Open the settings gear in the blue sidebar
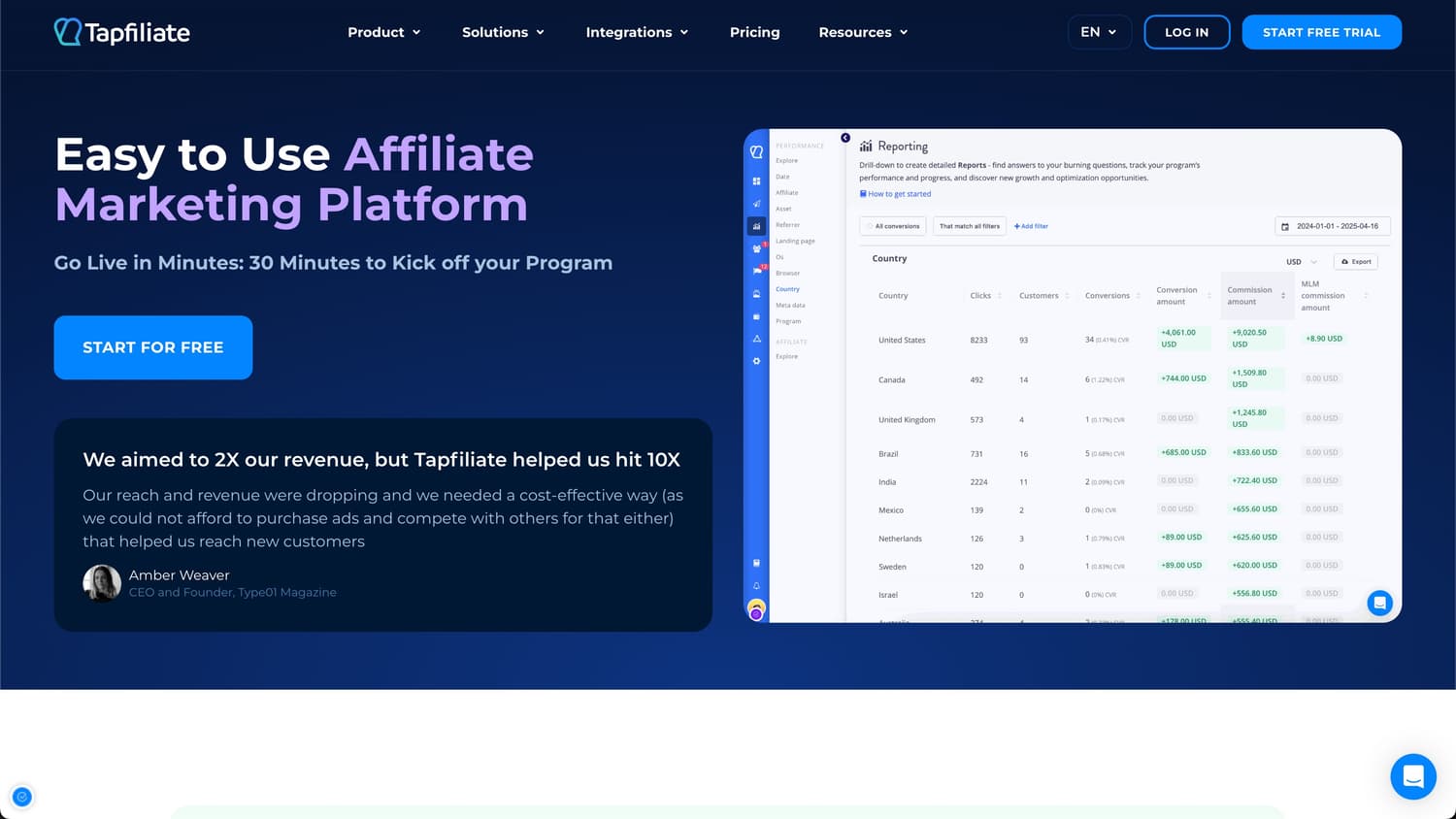The image size is (1456, 819). (x=756, y=361)
